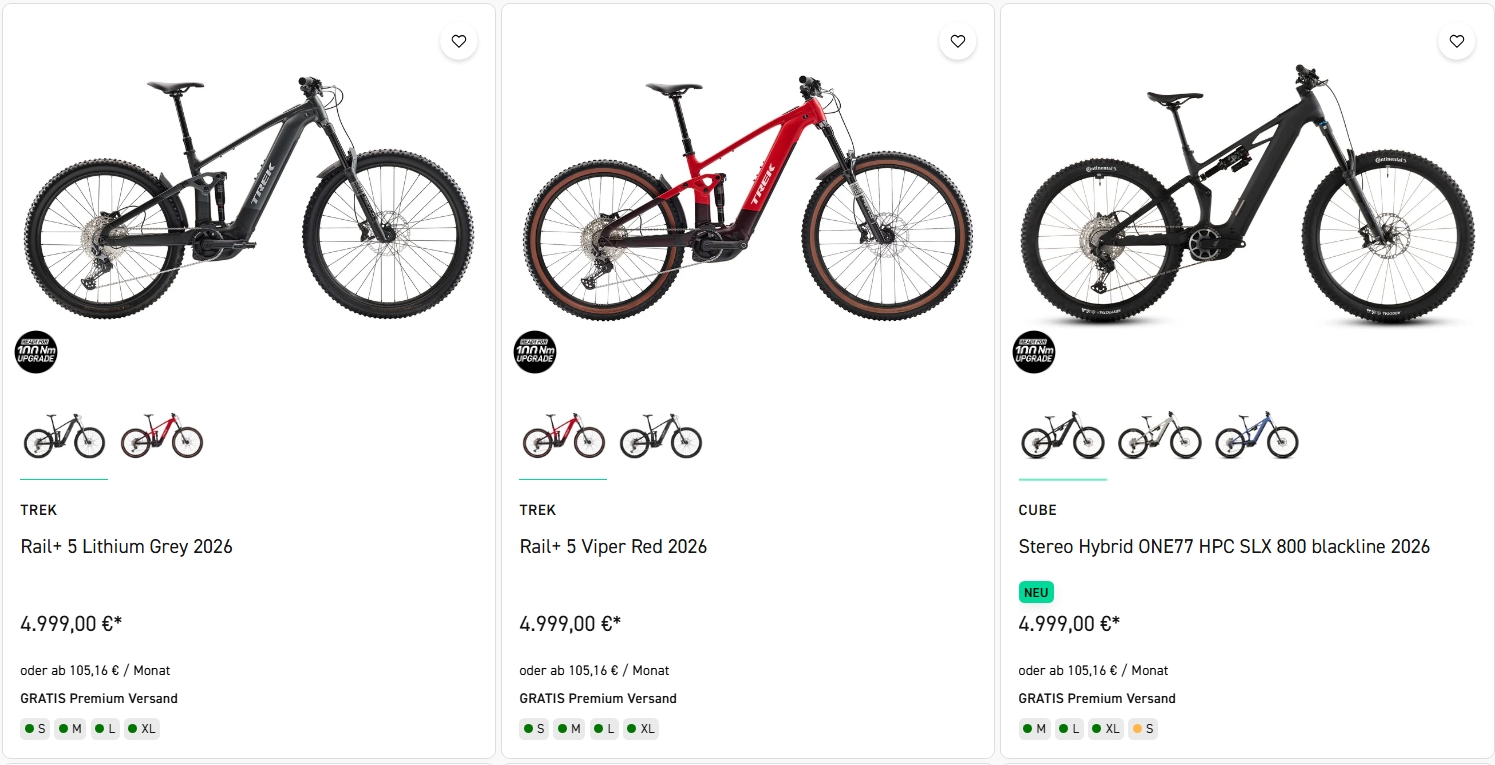
Task: Click 100 Nm upgrade badge on grey Trek
Action: [36, 352]
